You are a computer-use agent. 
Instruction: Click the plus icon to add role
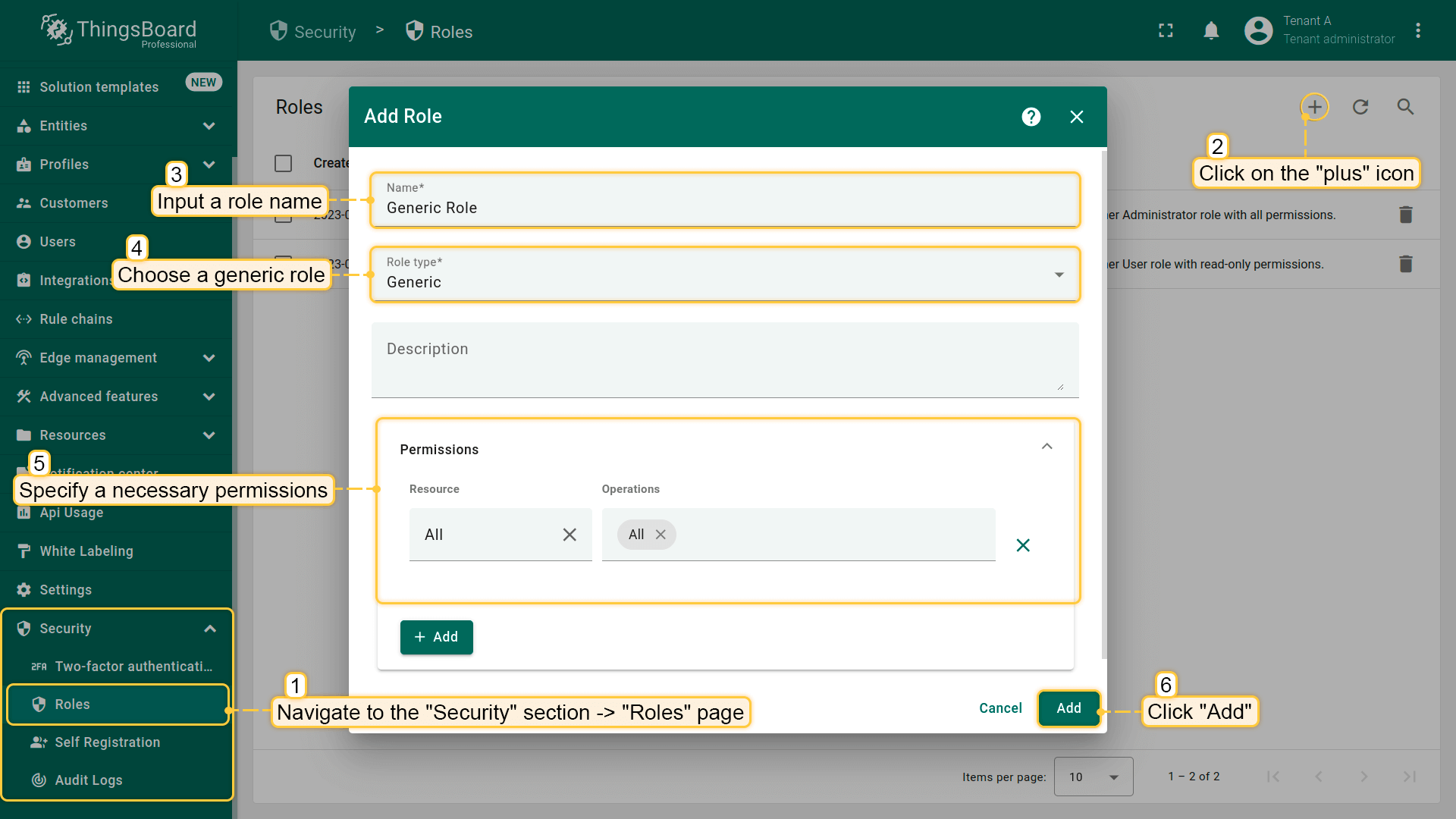(x=1314, y=107)
